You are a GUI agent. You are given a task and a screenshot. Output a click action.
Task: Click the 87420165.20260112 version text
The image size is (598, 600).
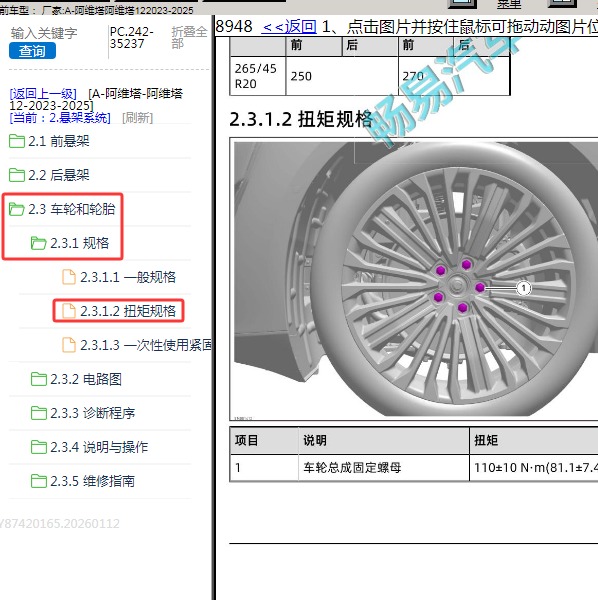point(60,523)
